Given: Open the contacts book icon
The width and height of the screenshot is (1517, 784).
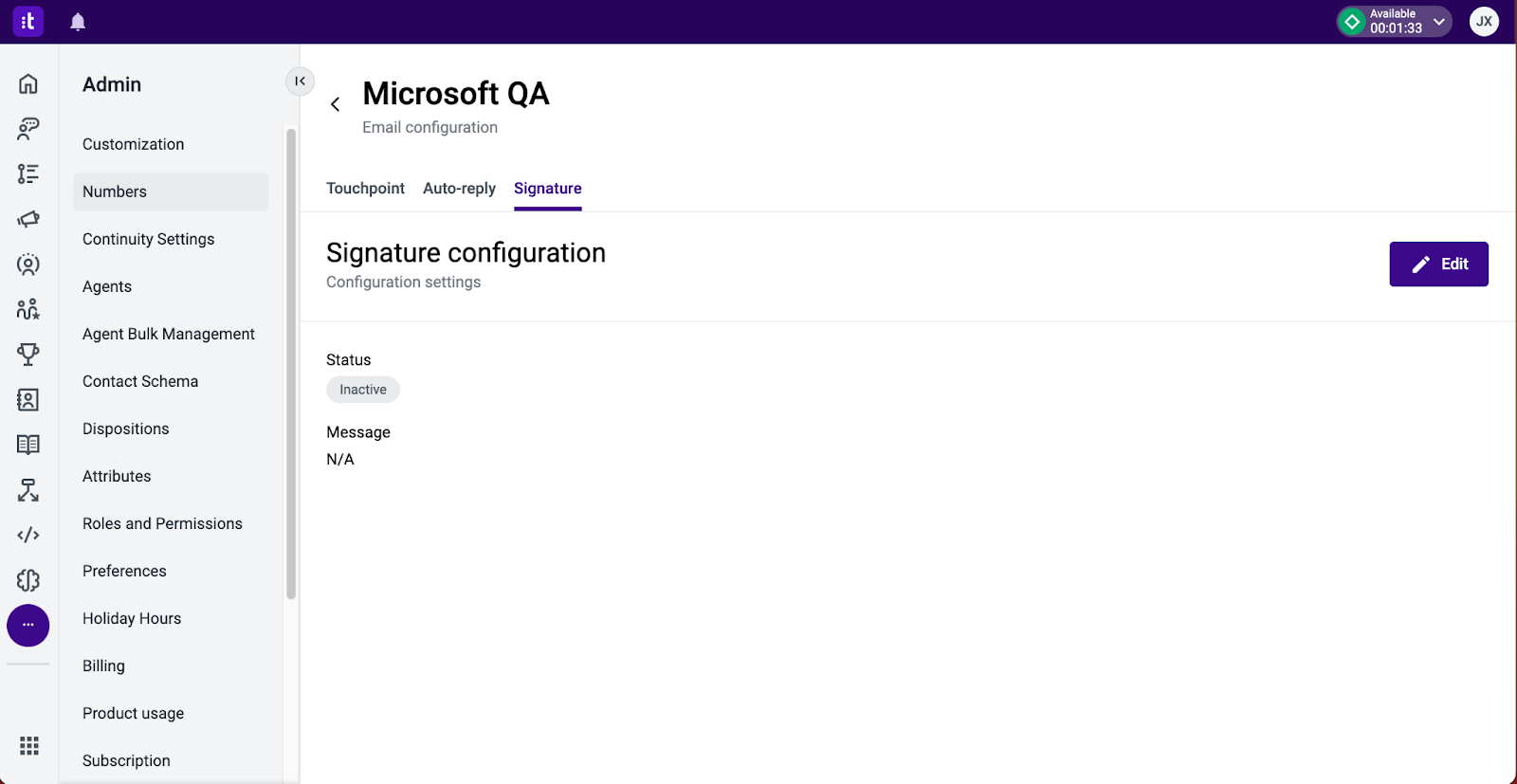Looking at the screenshot, I should pyautogui.click(x=28, y=400).
